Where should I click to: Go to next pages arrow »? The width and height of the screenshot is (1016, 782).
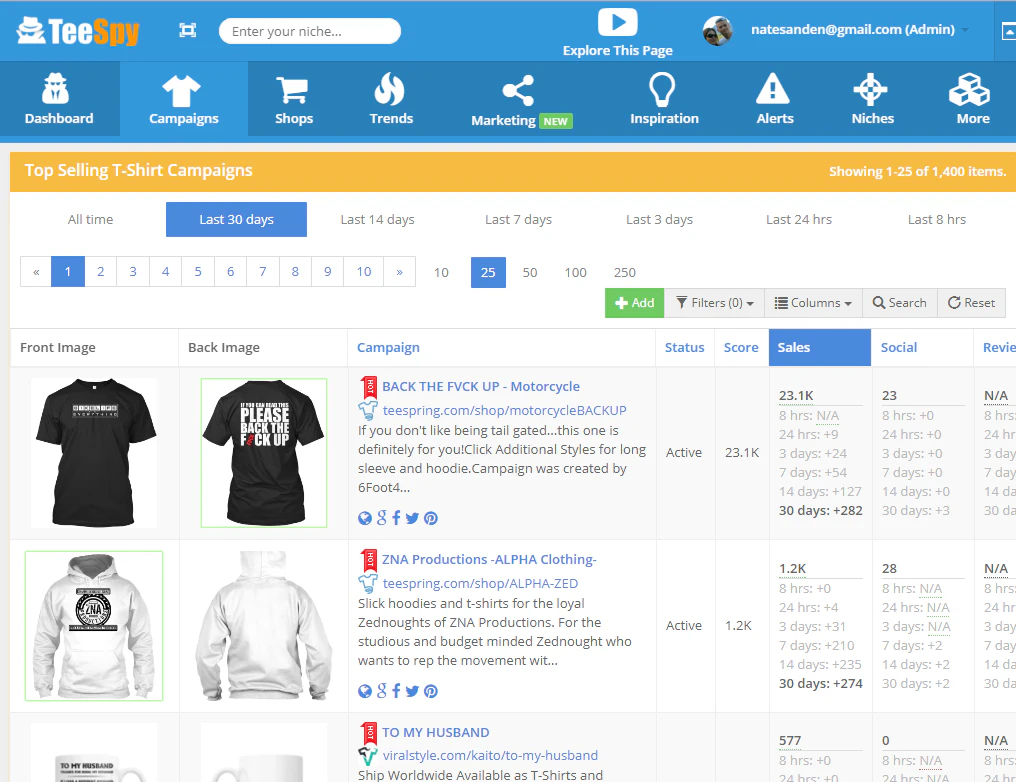(400, 271)
